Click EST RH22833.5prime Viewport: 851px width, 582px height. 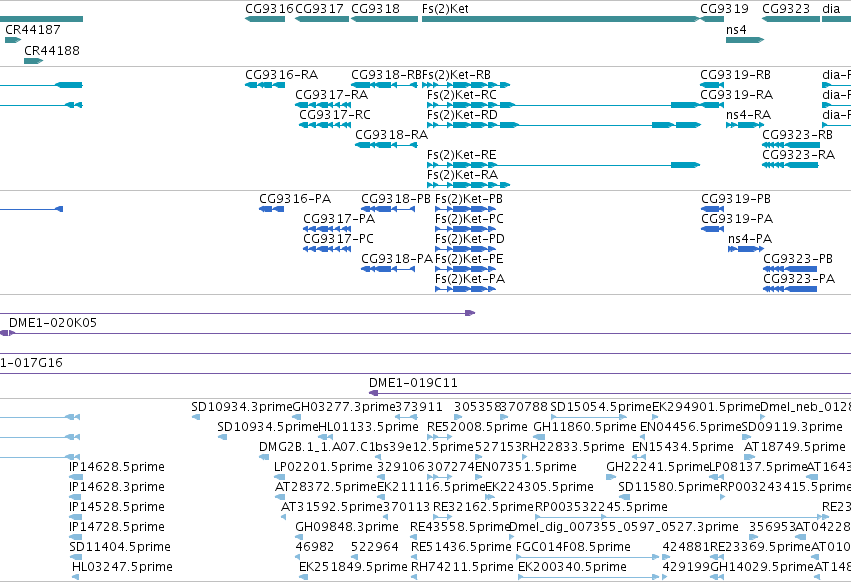(573, 447)
